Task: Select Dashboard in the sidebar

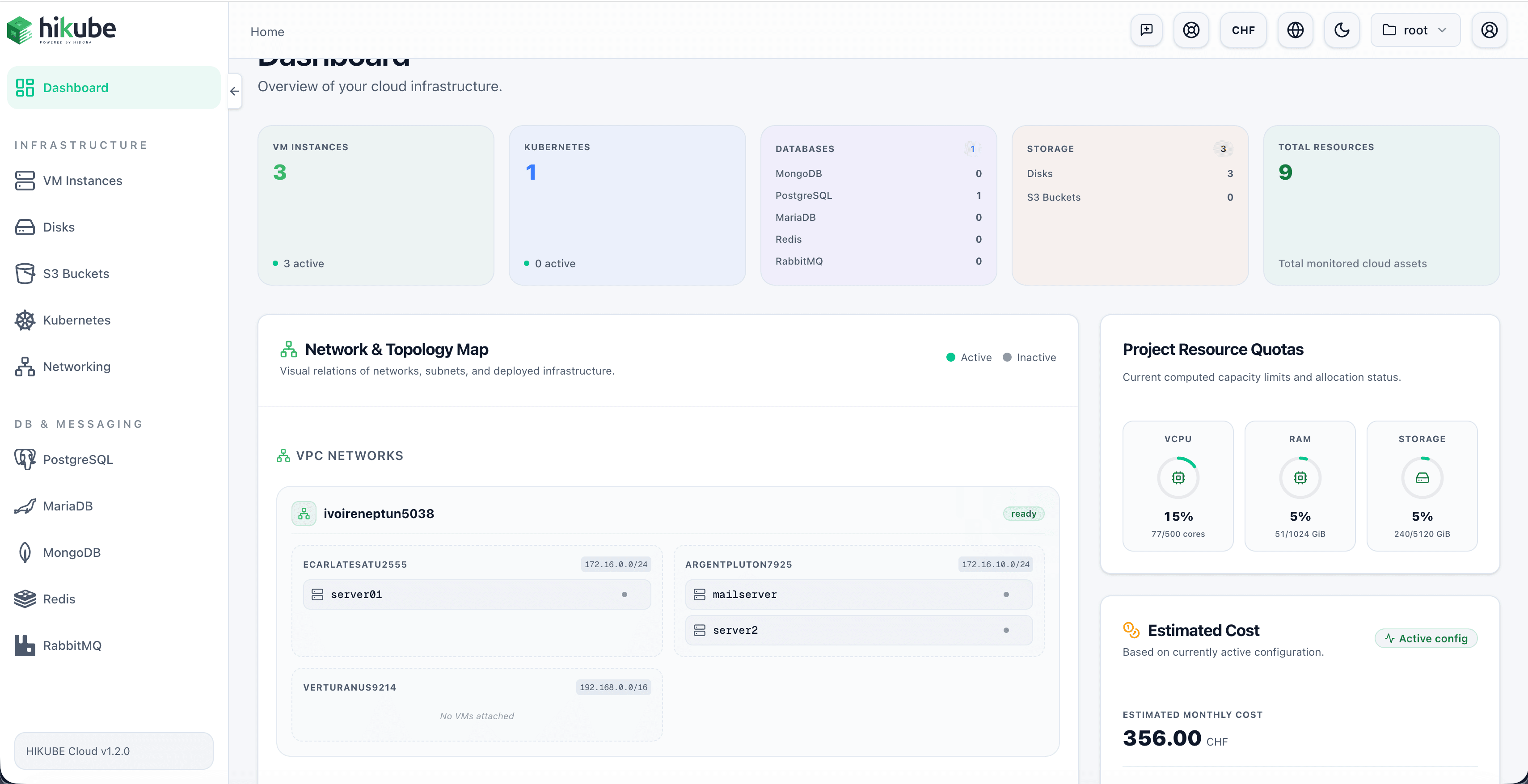Action: click(x=114, y=88)
